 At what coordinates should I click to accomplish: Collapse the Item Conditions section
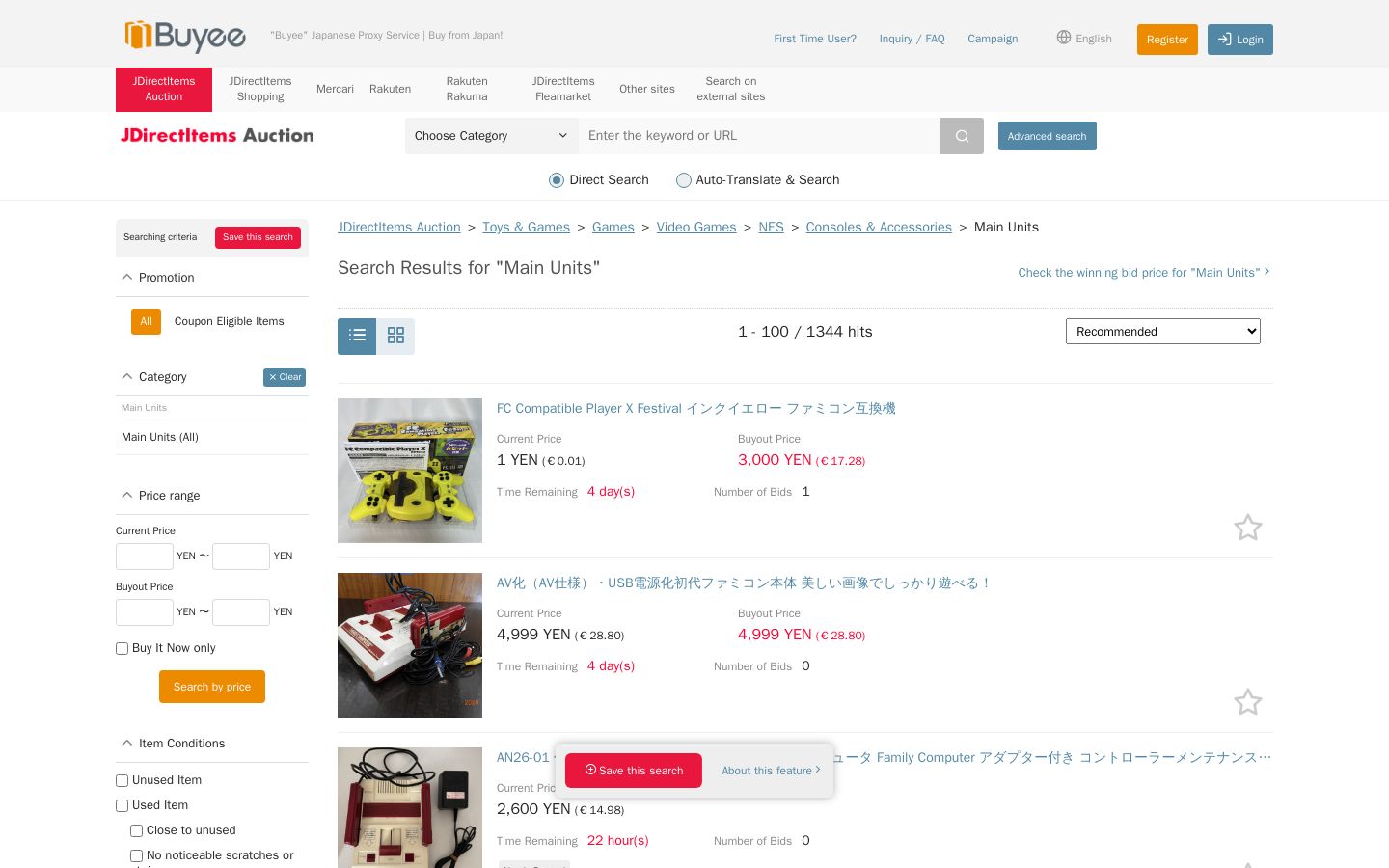[x=127, y=743]
